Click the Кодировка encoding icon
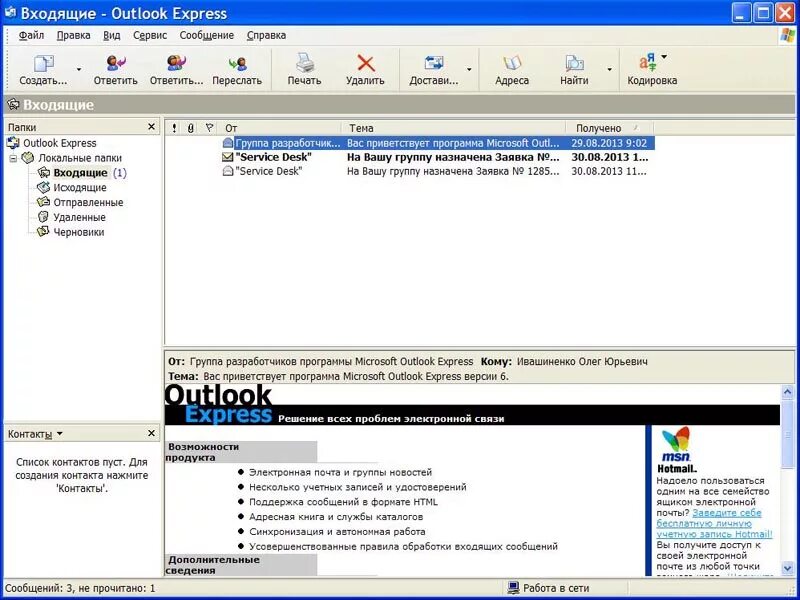Image resolution: width=800 pixels, height=600 pixels. coord(648,64)
